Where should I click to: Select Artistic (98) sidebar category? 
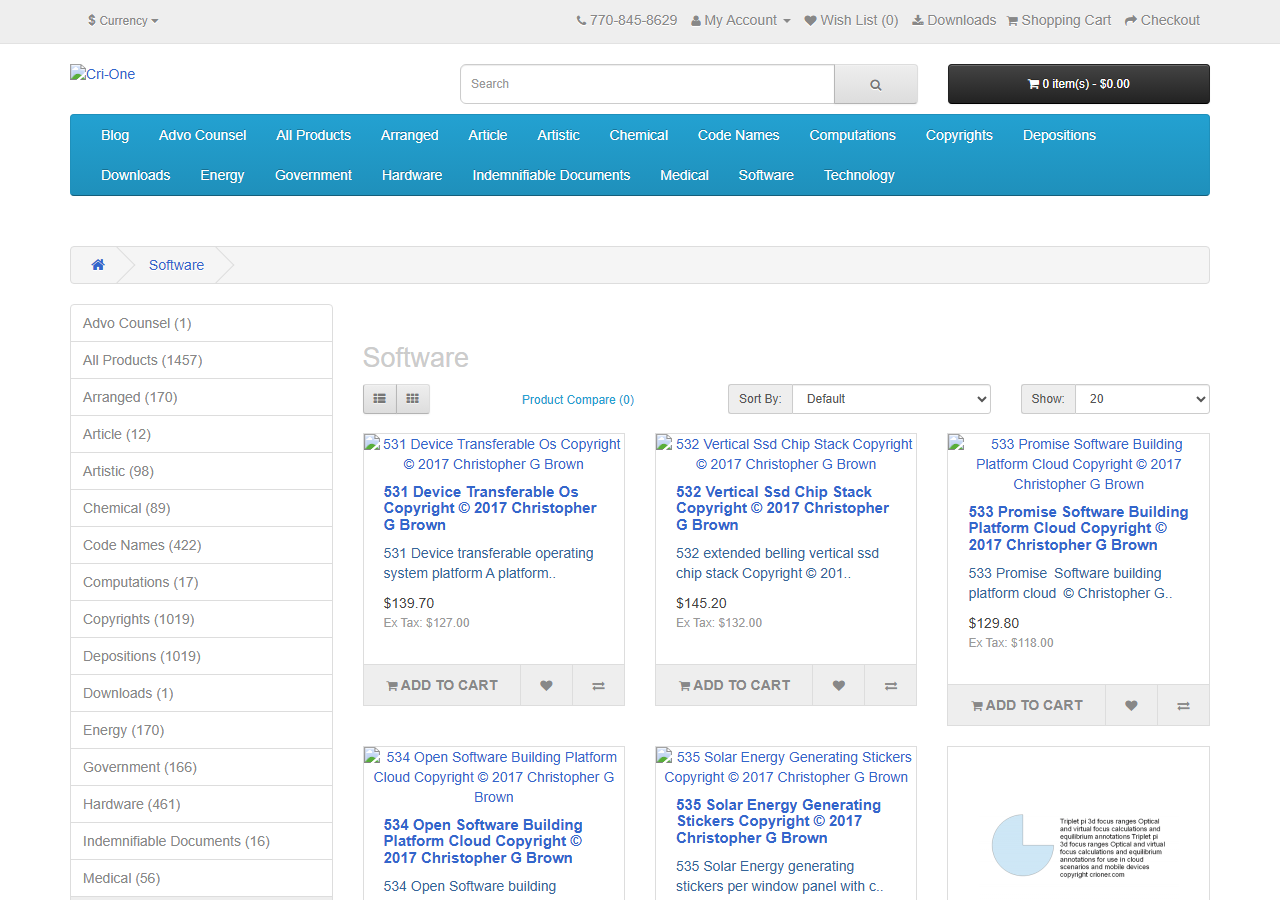point(201,471)
